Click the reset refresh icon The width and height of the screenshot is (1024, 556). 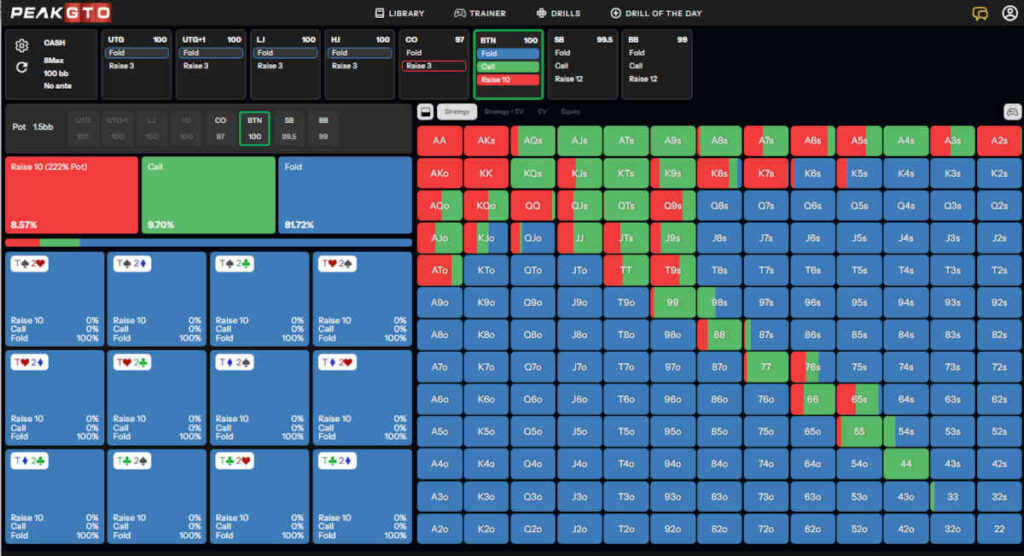[22, 67]
